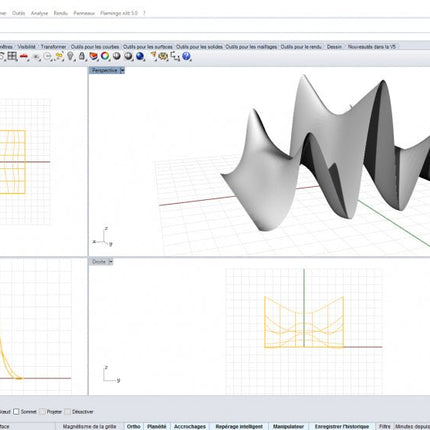Switch to Outils pour les courbes tab

95,47
